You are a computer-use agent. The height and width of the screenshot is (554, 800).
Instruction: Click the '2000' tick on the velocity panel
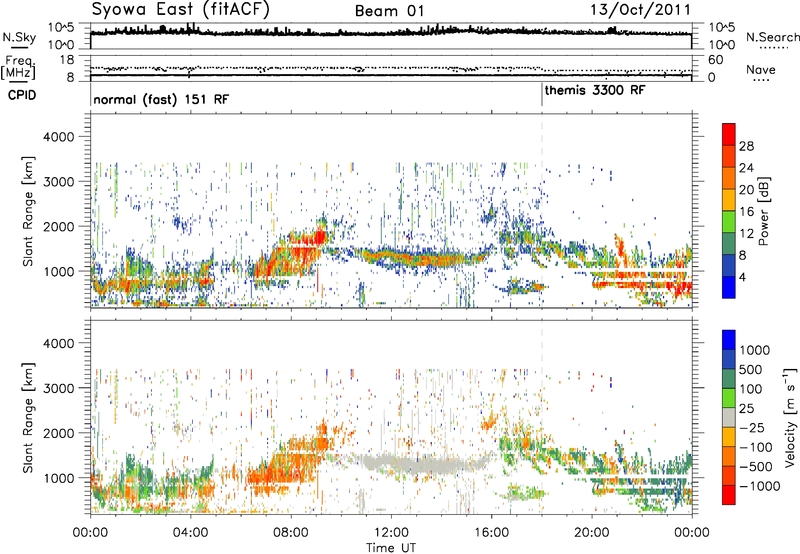[58, 433]
